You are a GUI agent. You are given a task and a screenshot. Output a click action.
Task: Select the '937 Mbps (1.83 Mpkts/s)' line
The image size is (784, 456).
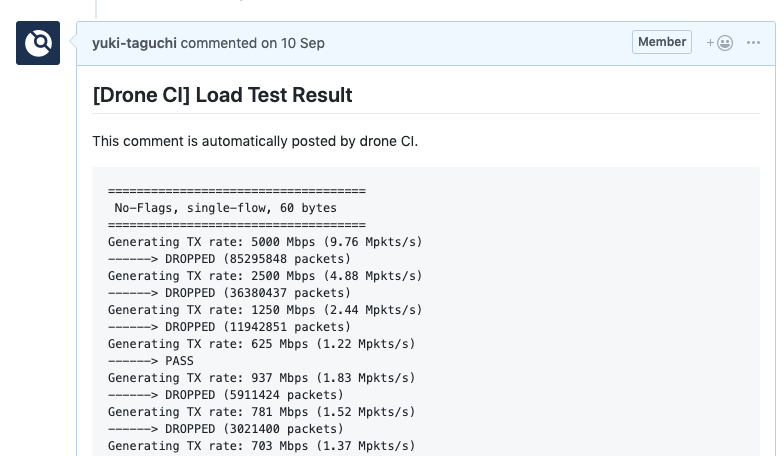tap(262, 378)
